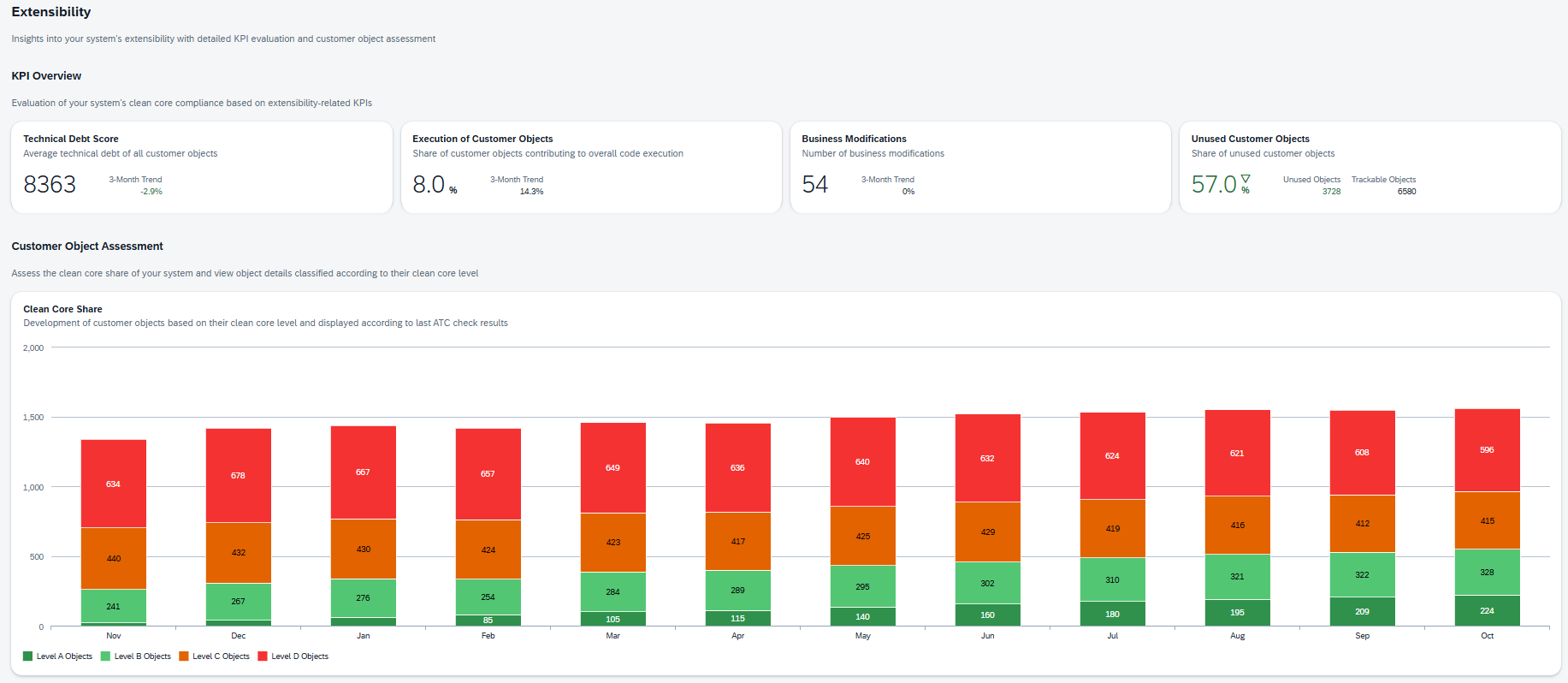Select the orange 440 segment in Nov
Viewport: 1568px width, 683px height.
114,558
